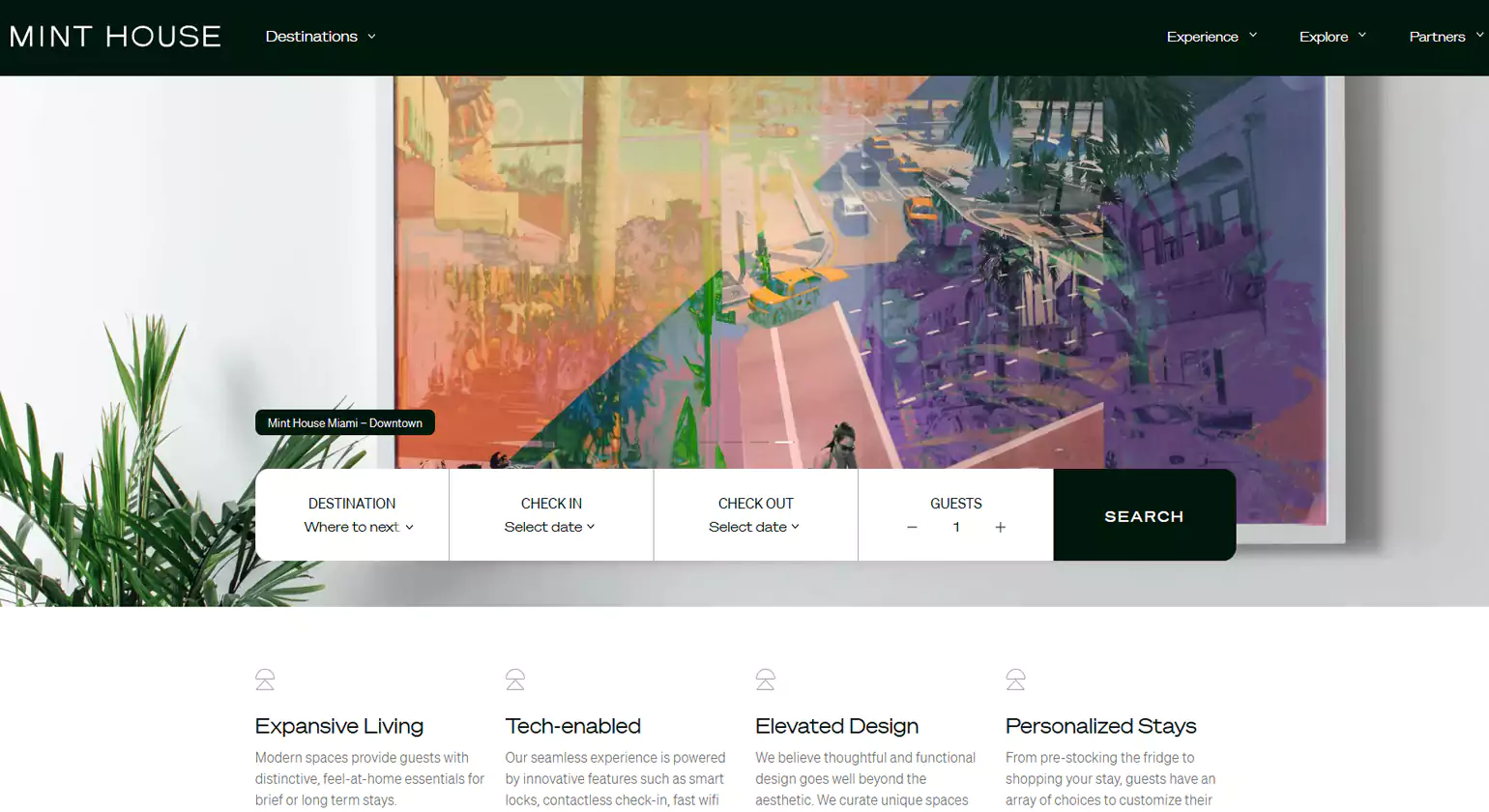Select the highlighted carousel slide indicator
This screenshot has width=1489, height=812.
pos(784,442)
